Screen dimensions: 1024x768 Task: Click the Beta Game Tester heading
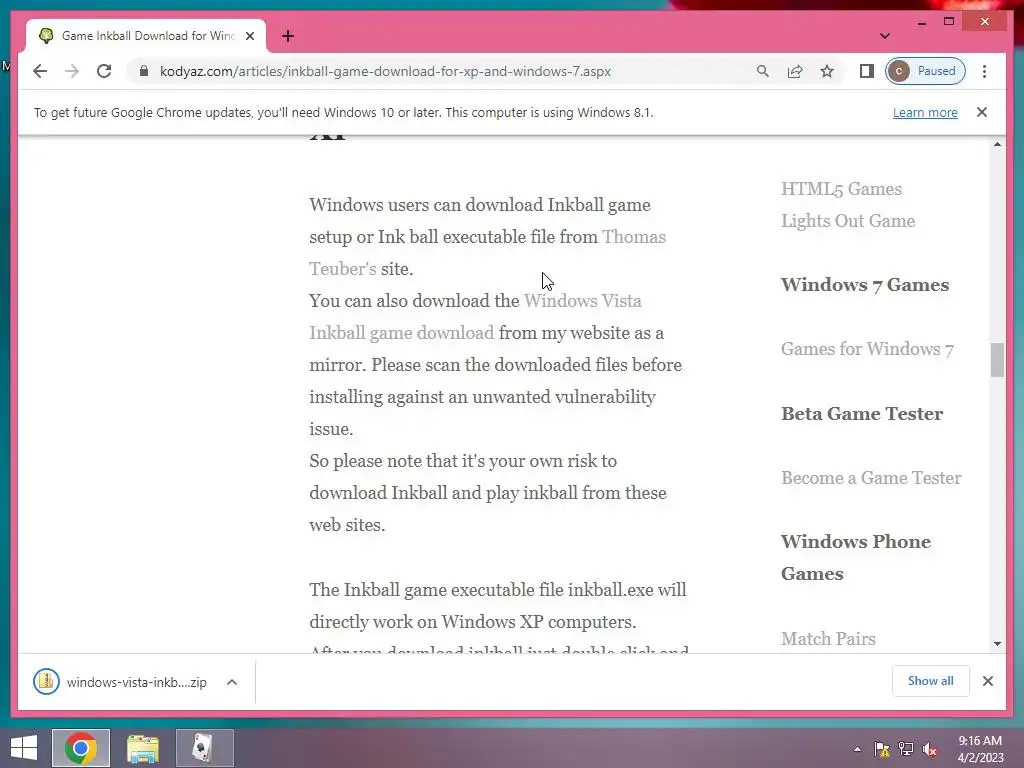tap(862, 414)
